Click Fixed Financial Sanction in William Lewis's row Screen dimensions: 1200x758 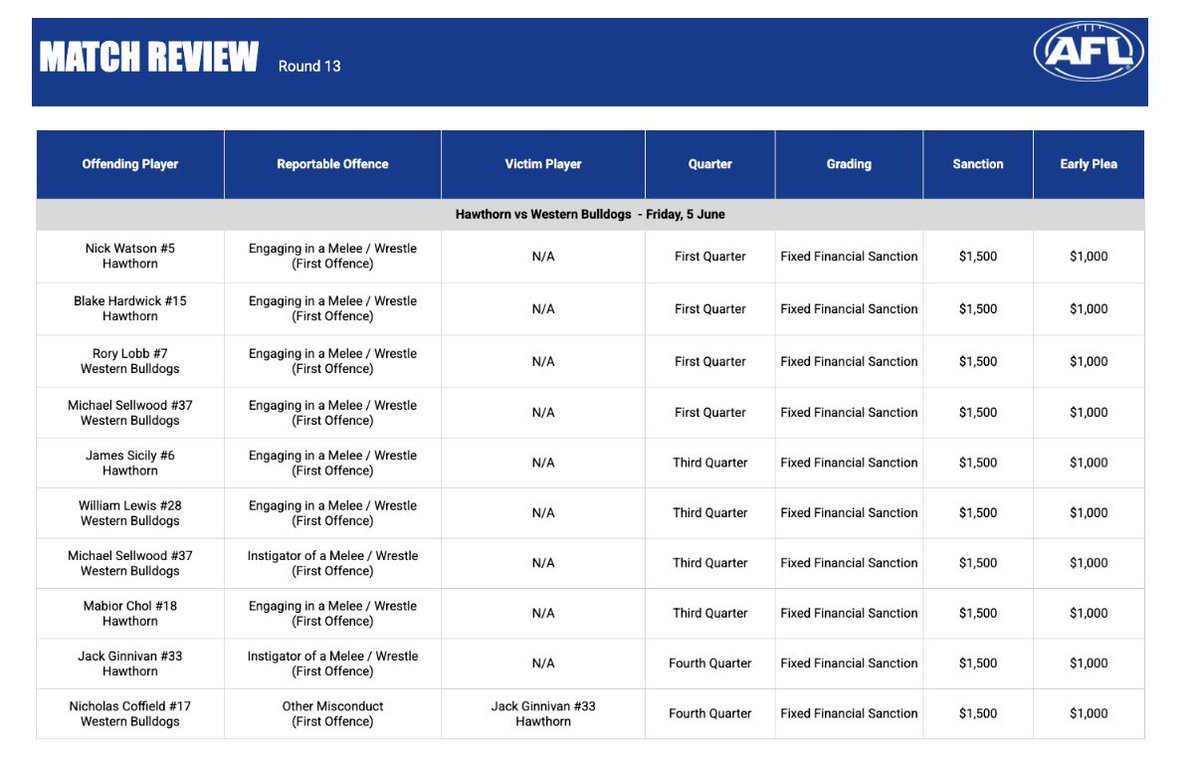[x=849, y=513]
